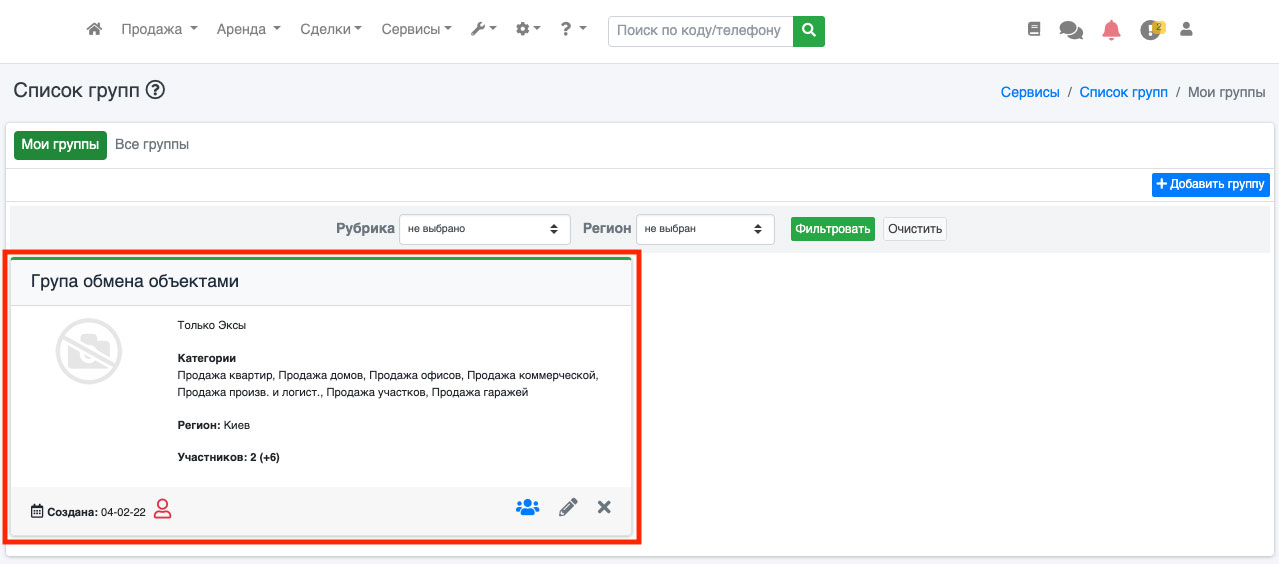1279x564 pixels.
Task: Click the red notifications bell
Action: point(1111,30)
